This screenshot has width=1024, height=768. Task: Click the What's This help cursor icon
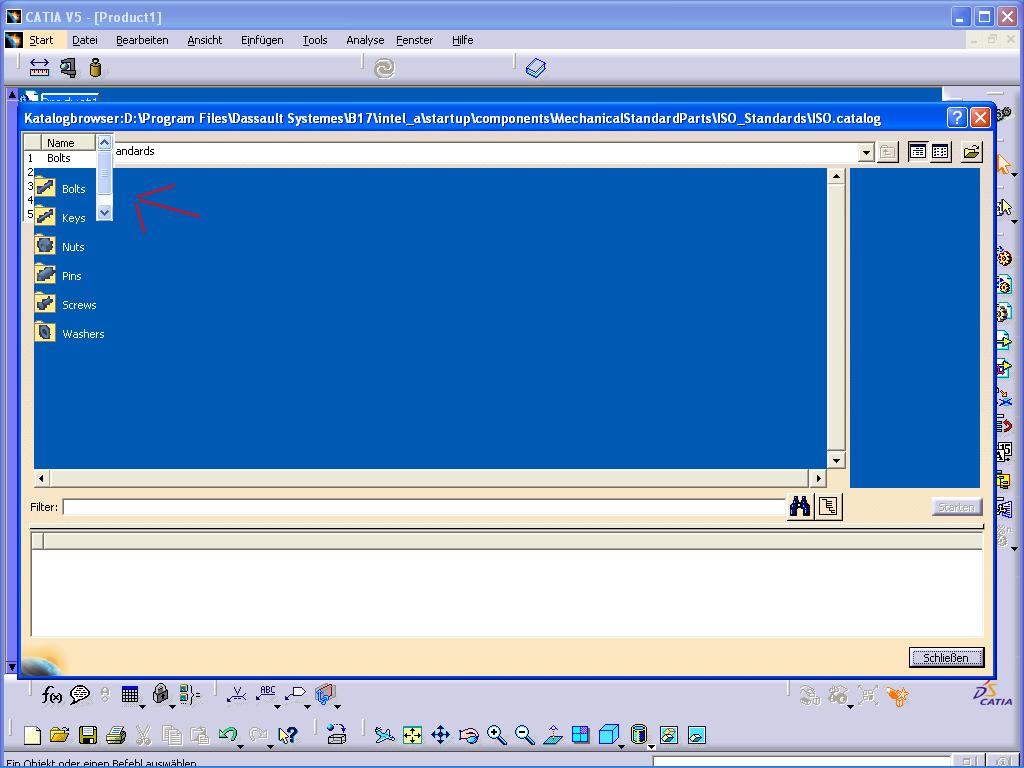tap(288, 735)
